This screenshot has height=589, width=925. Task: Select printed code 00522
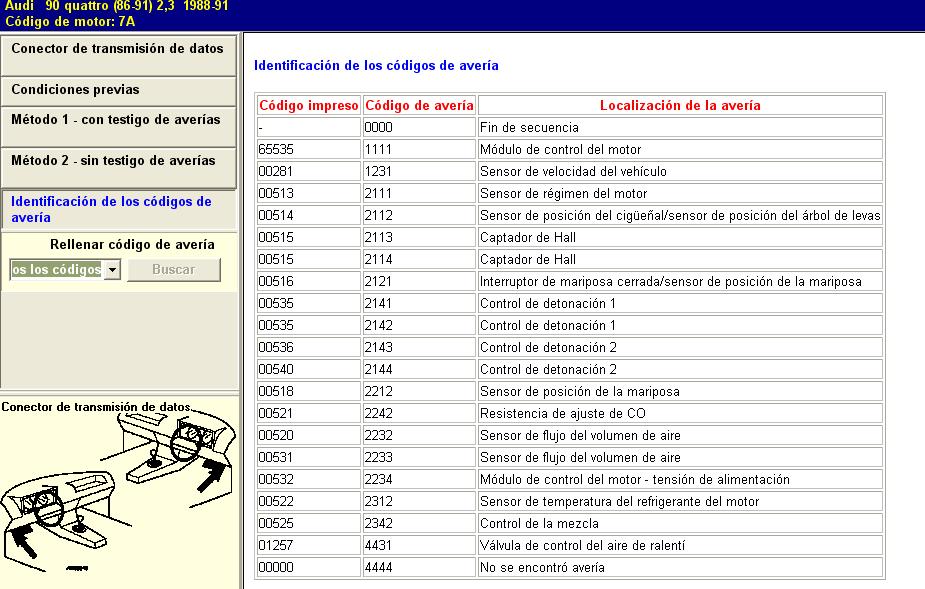(x=309, y=502)
